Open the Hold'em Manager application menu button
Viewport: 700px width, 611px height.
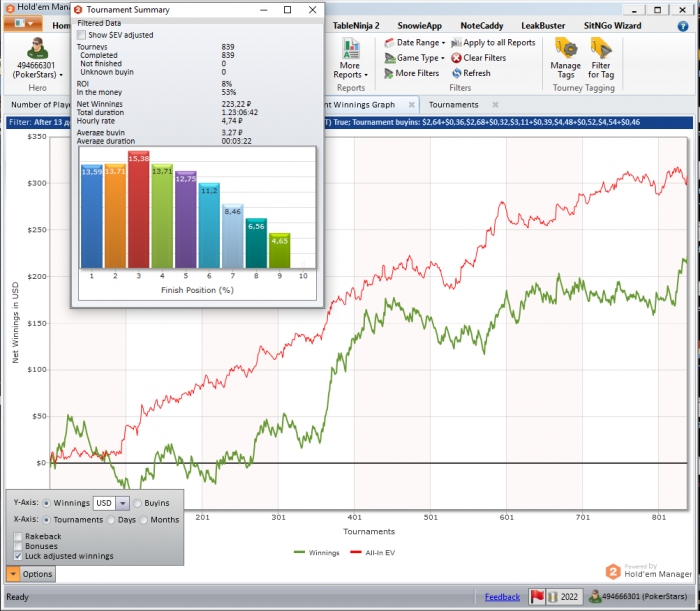click(23, 23)
